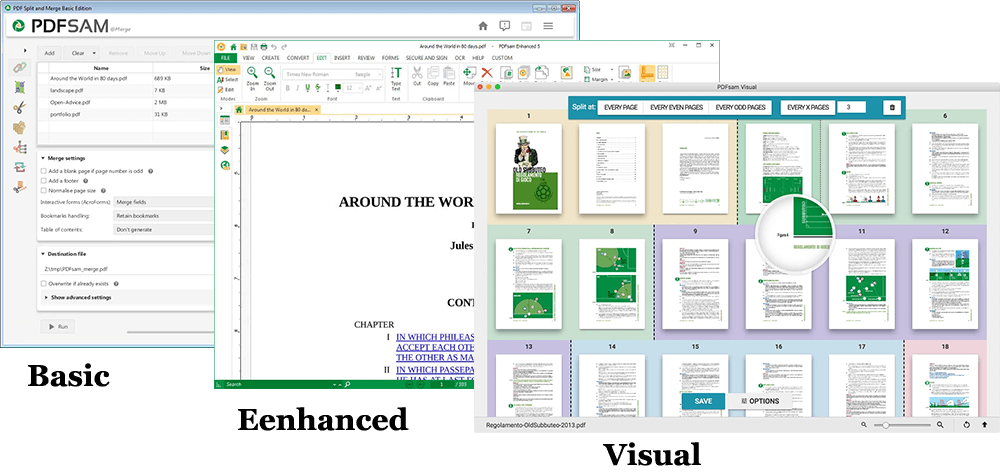Switch to the CONVERT ribbon tab
1000x475 pixels.
click(298, 57)
